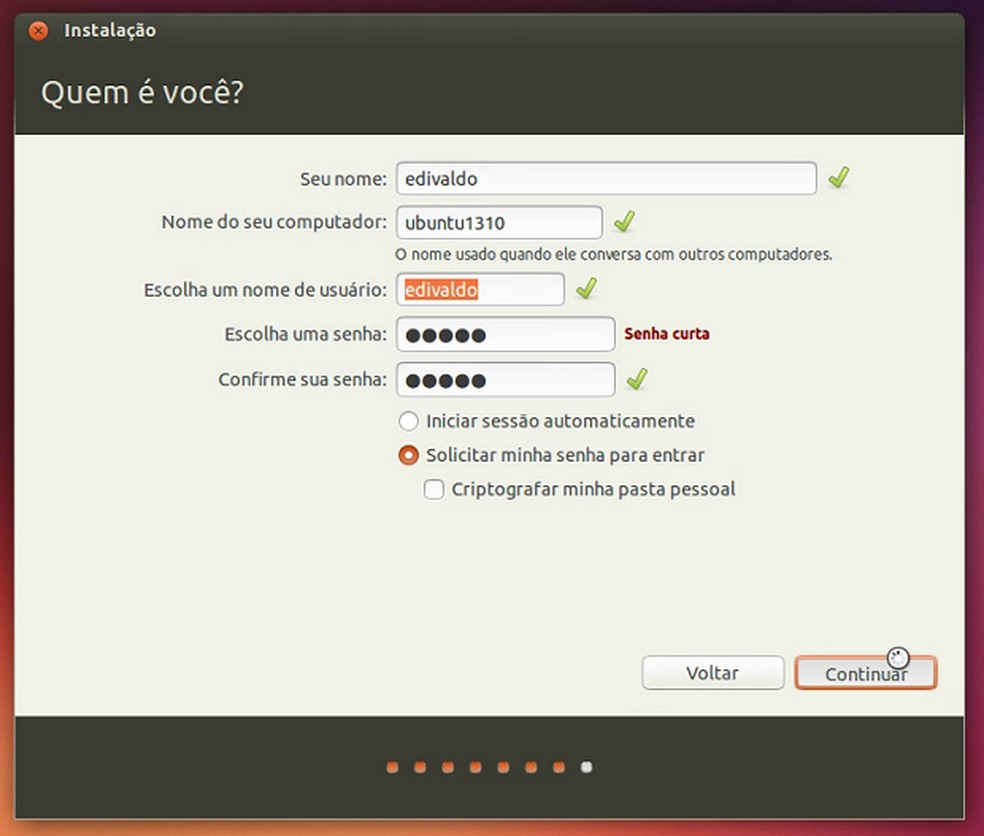Click green checkmark beside username field
The image size is (984, 836).
coord(586,289)
